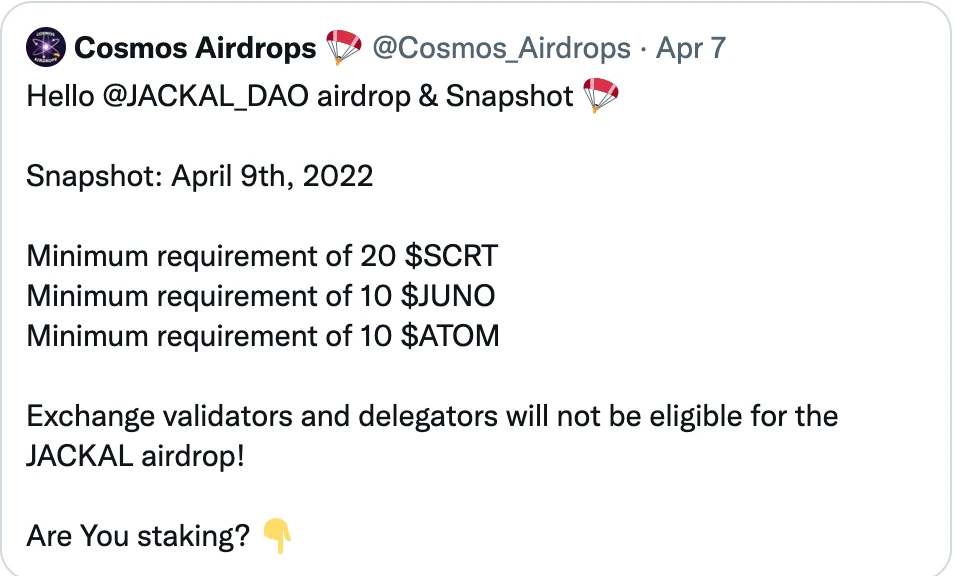Click the pointing-down hand emoji
Image resolution: width=954 pixels, height=576 pixels.
(x=277, y=536)
